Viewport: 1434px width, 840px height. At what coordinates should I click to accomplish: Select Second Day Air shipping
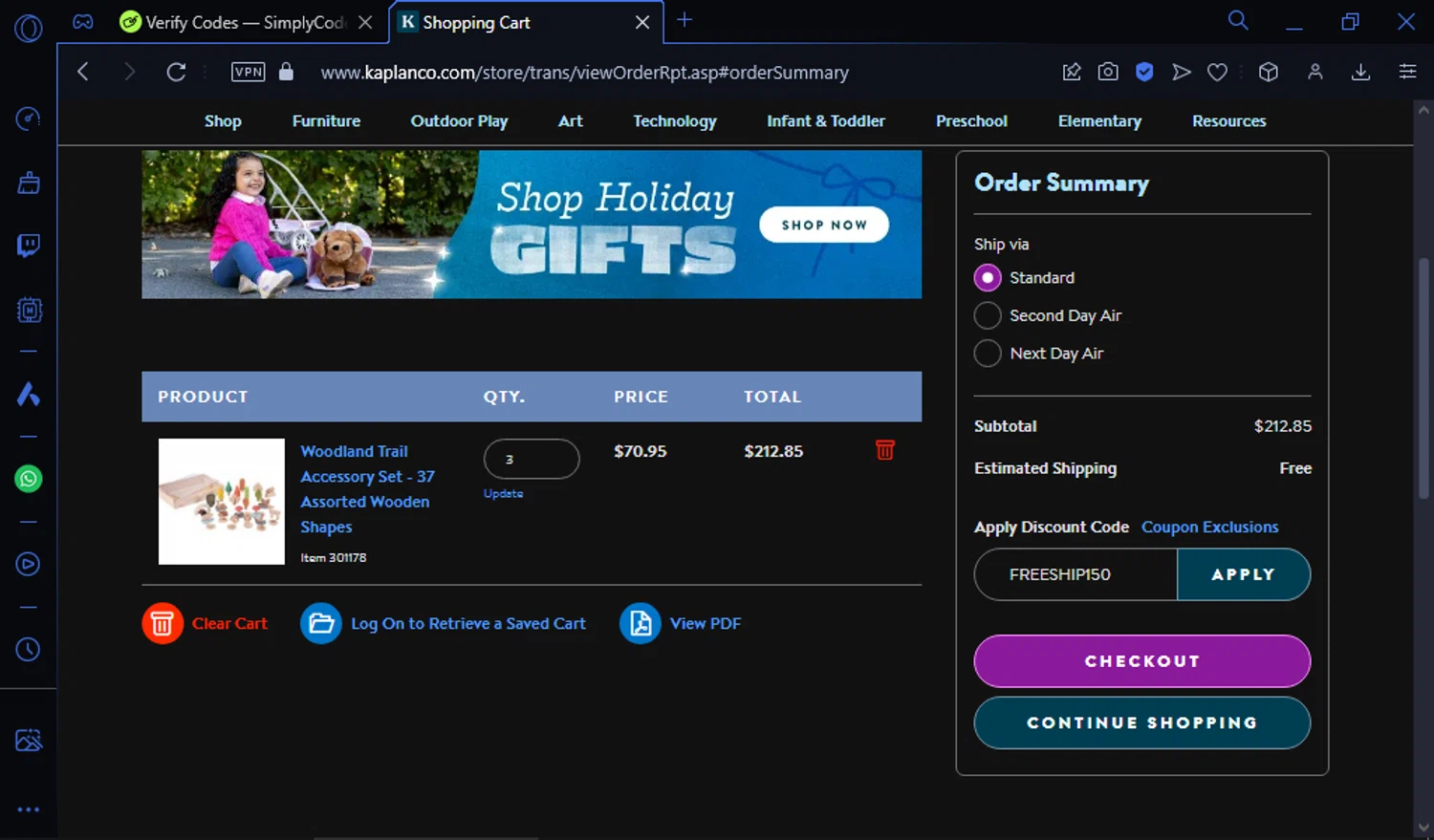tap(988, 315)
